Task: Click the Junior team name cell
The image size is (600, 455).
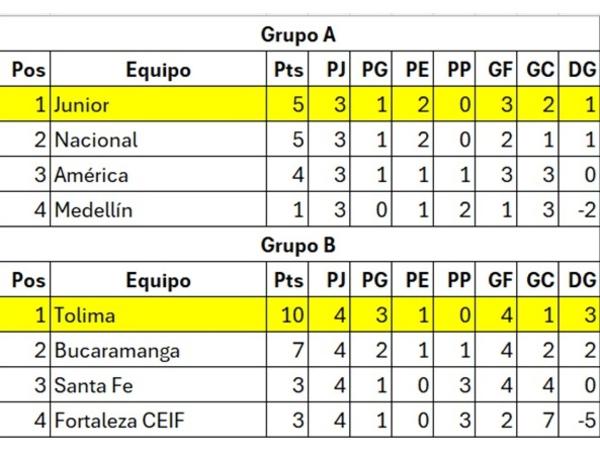Action: click(158, 105)
